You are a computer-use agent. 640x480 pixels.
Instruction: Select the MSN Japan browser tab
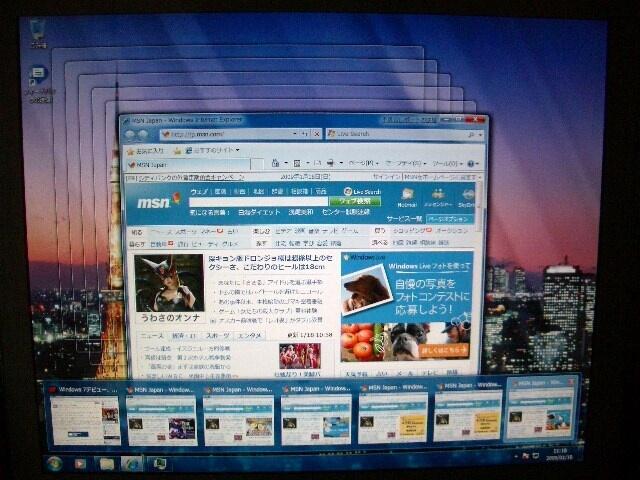188,165
